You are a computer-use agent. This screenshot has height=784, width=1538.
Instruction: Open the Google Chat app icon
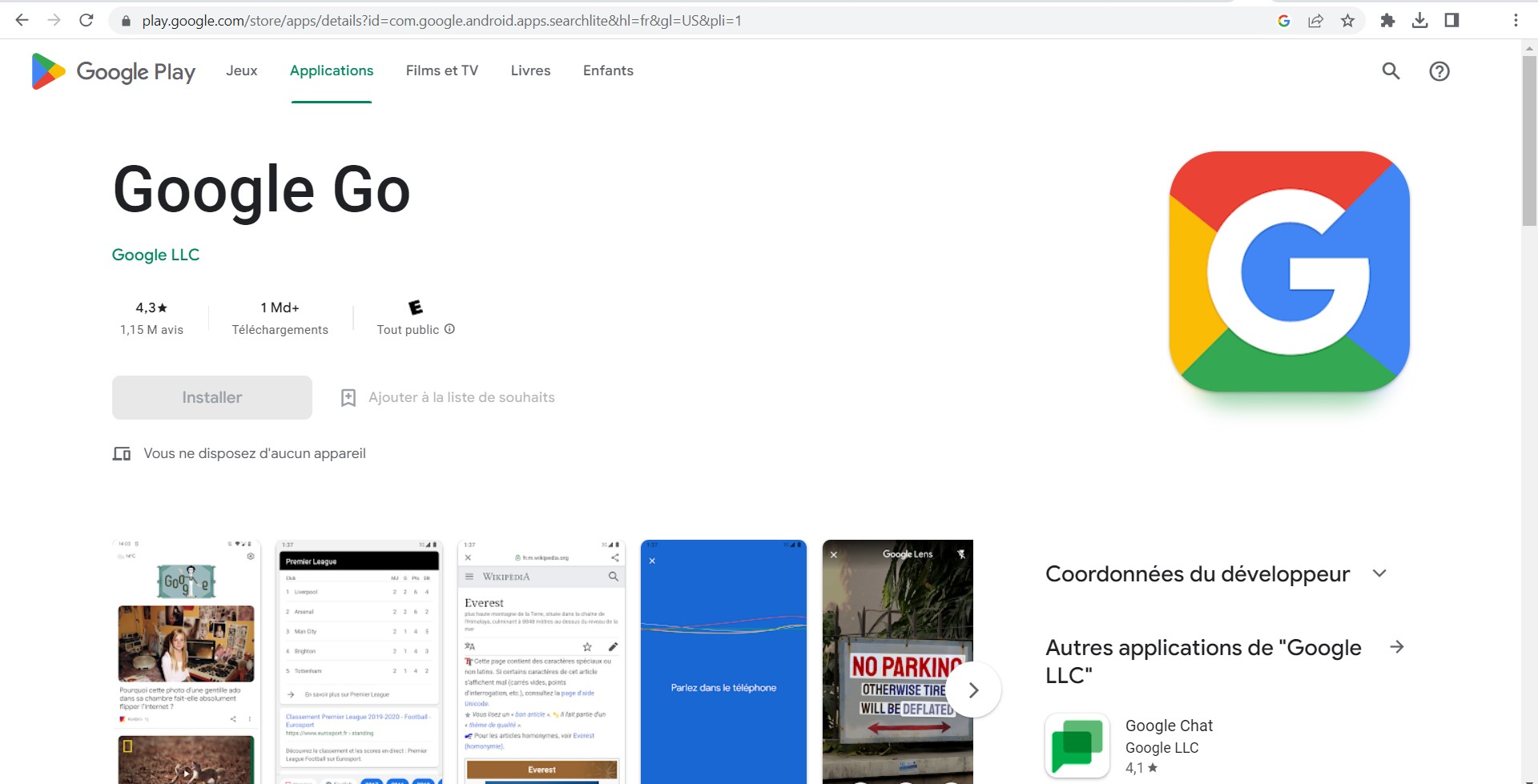pyautogui.click(x=1077, y=746)
